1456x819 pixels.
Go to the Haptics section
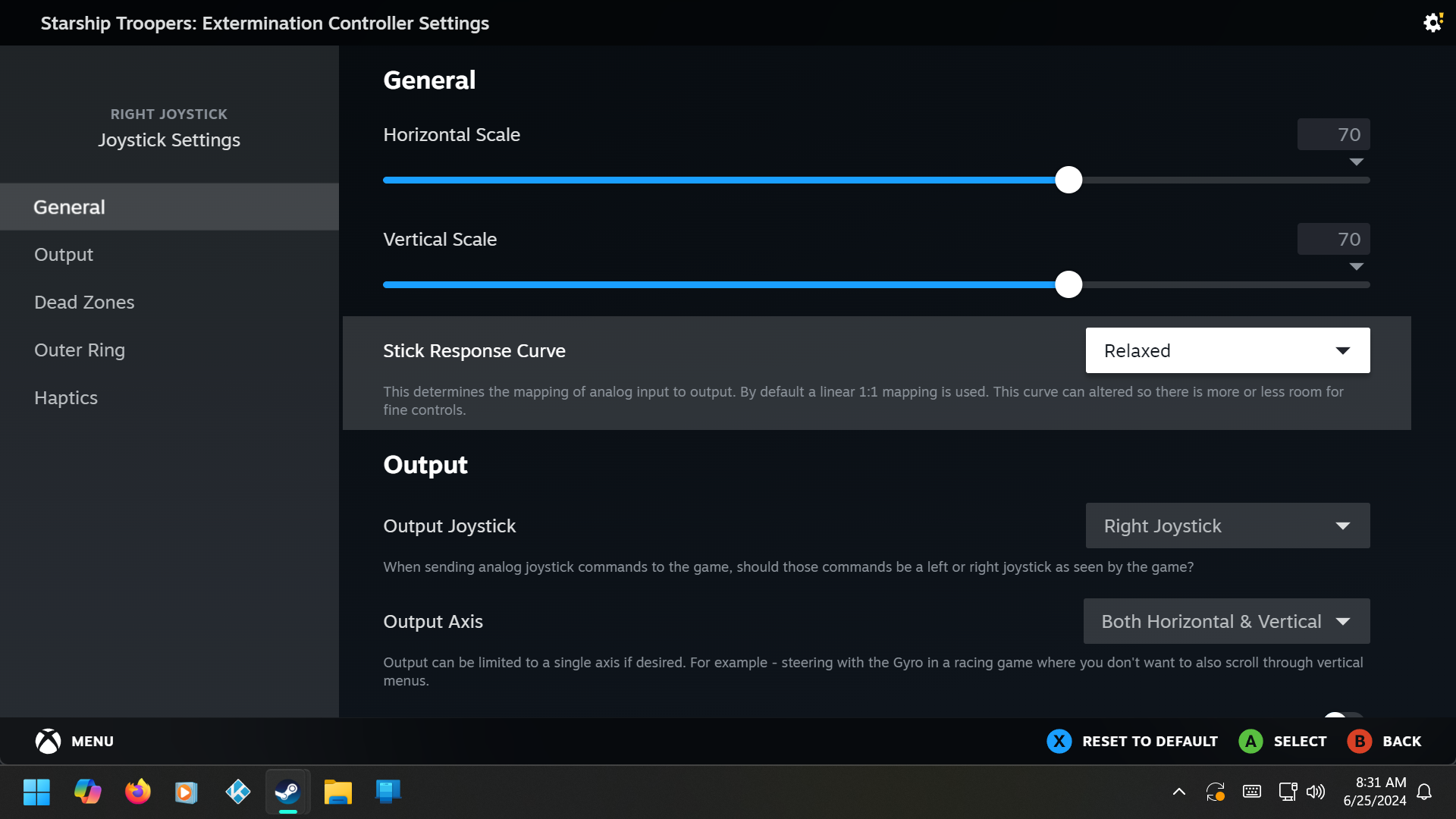(x=66, y=397)
